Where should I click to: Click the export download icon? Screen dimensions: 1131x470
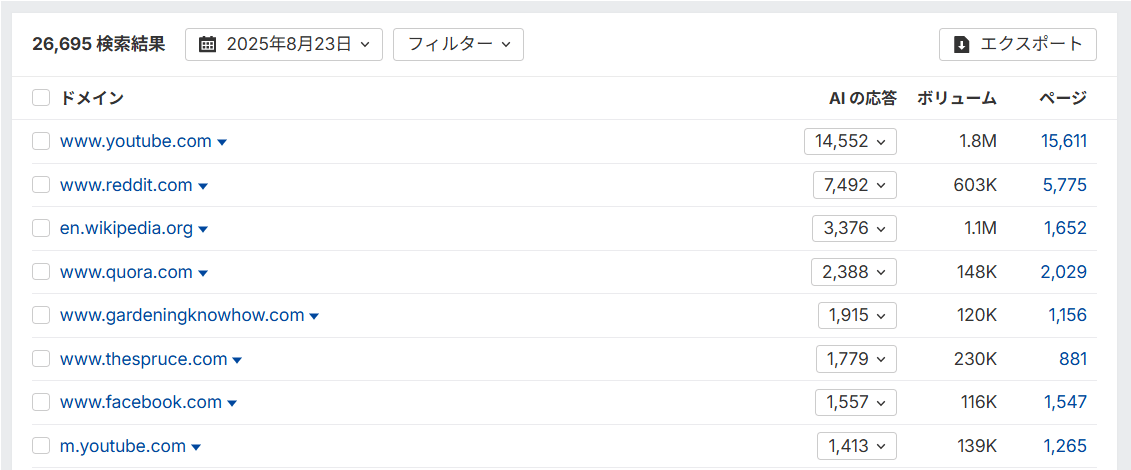click(962, 44)
